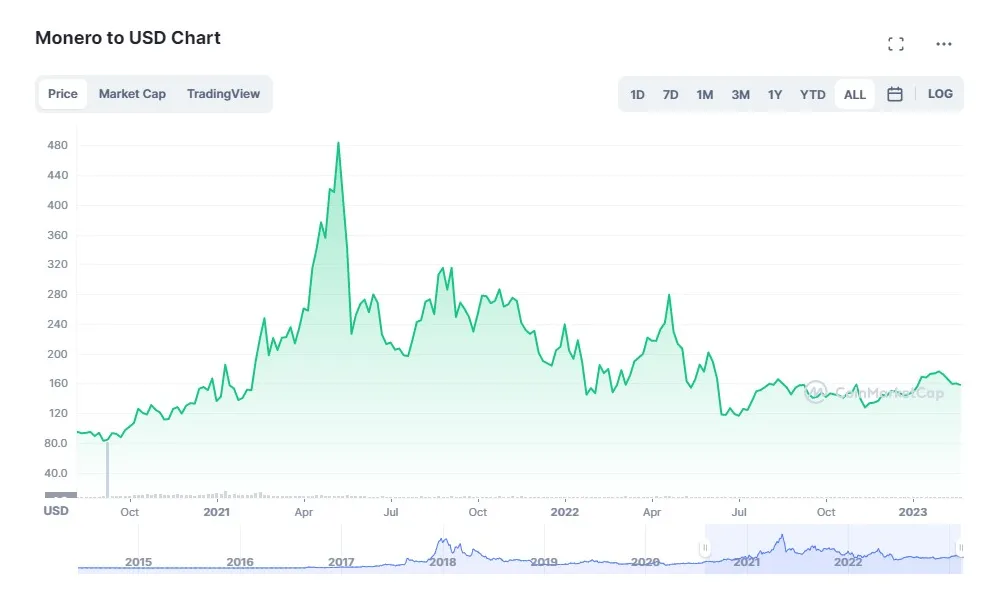Open the chart fullscreen view

[896, 43]
